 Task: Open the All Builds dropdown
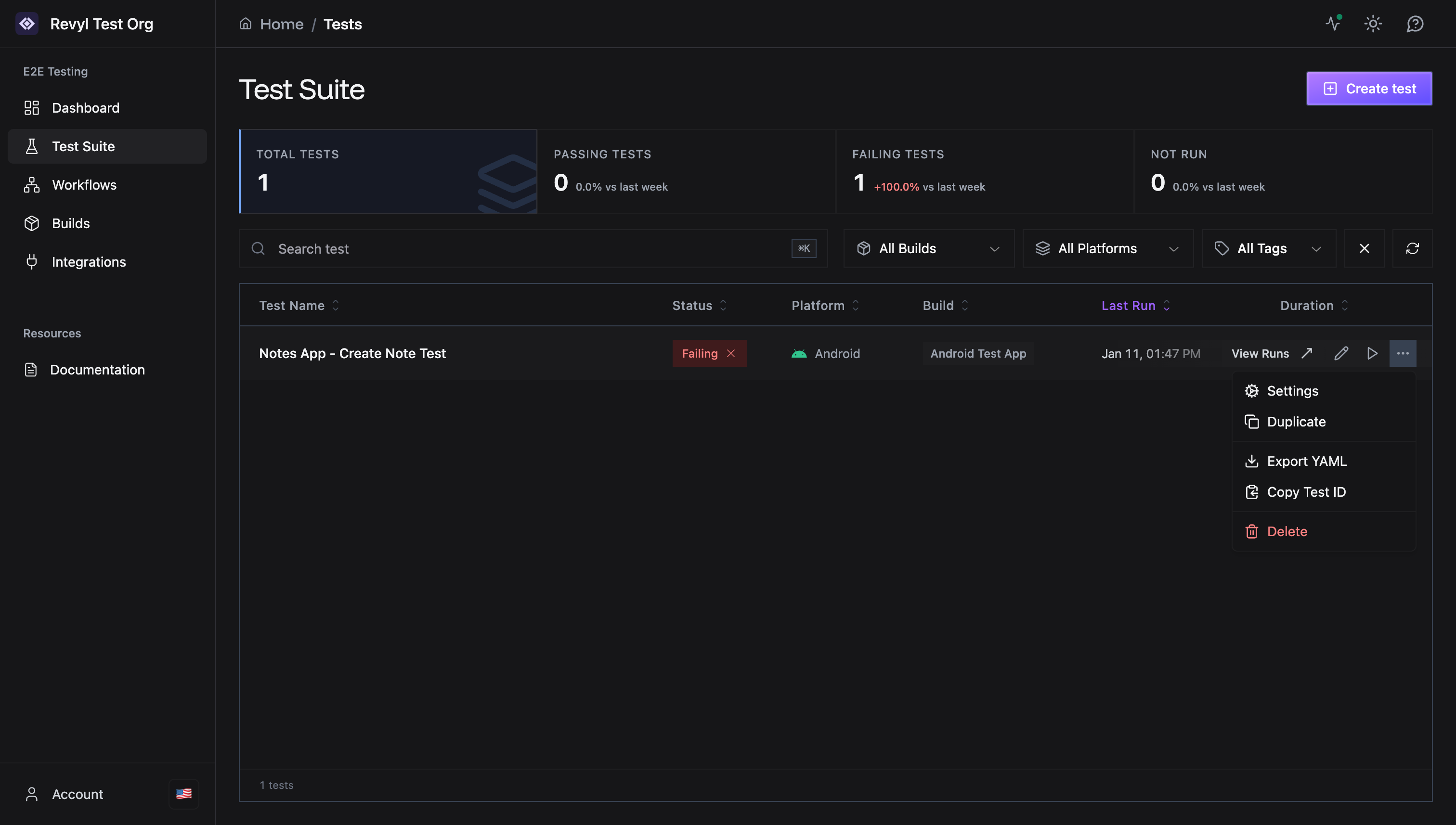(x=928, y=248)
